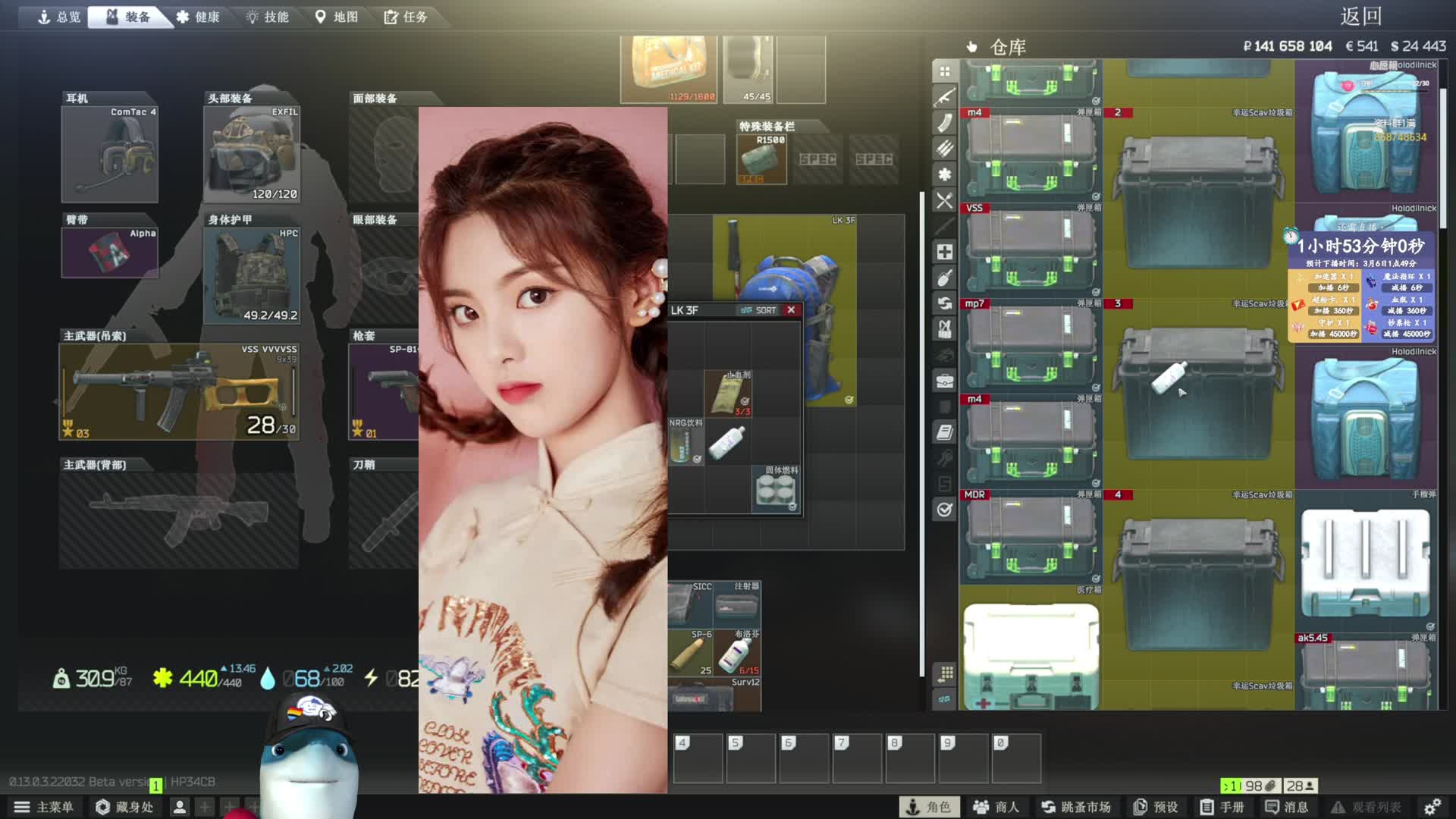
Task: Select the briefcase containers filter icon
Action: click(x=944, y=381)
